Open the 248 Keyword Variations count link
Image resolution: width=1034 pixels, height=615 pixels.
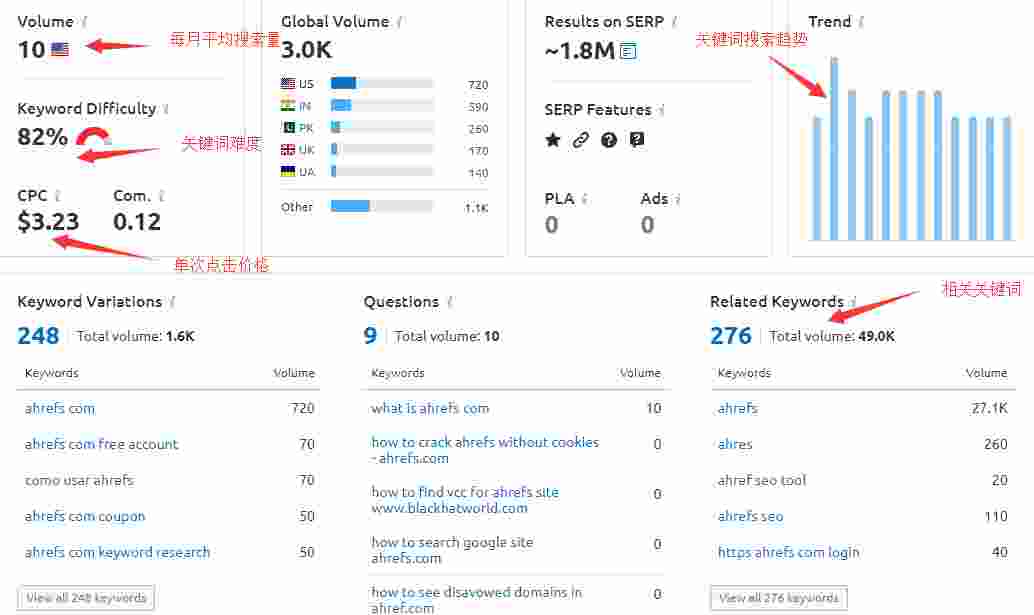(x=38, y=336)
